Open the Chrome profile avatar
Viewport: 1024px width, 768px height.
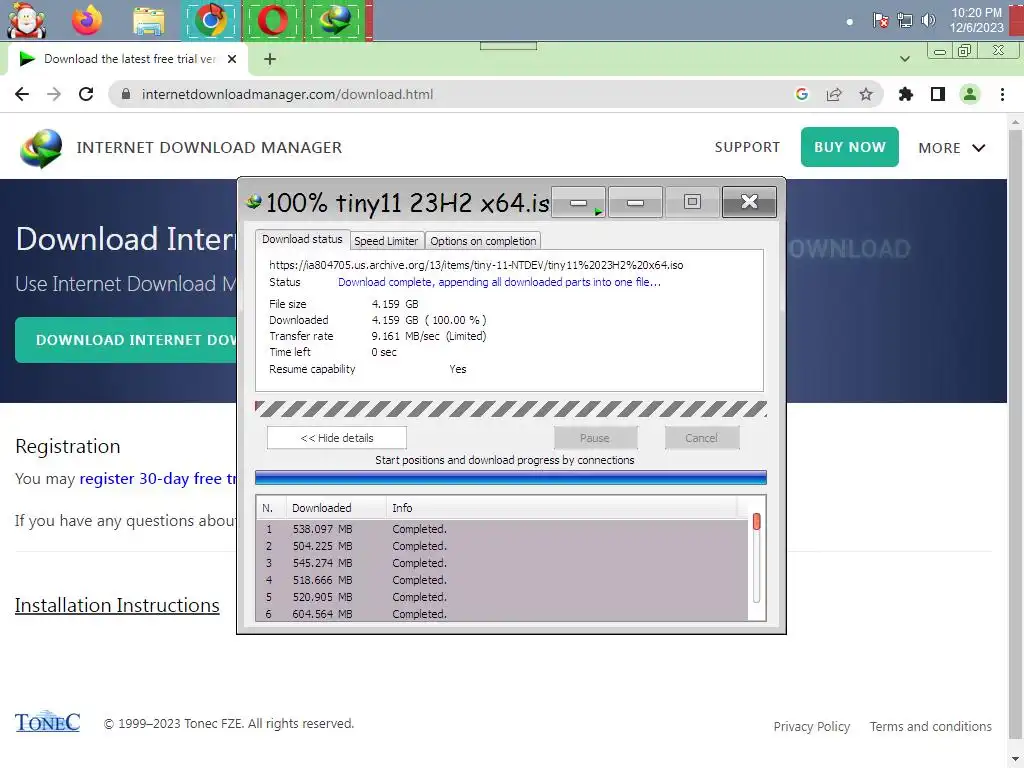[x=970, y=94]
